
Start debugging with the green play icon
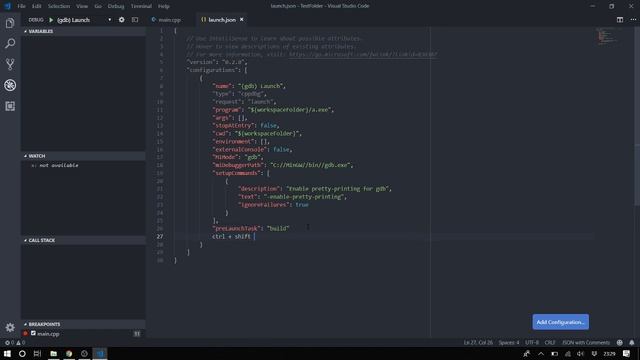click(51, 20)
